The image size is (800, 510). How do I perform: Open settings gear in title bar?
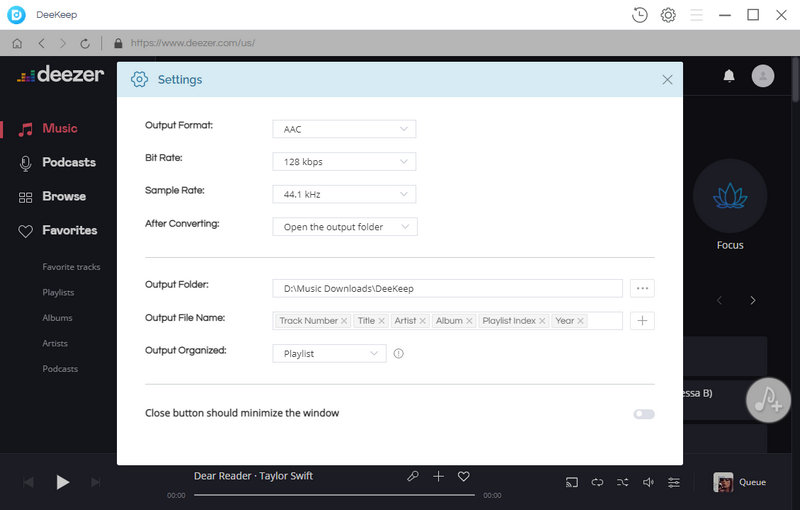point(668,15)
